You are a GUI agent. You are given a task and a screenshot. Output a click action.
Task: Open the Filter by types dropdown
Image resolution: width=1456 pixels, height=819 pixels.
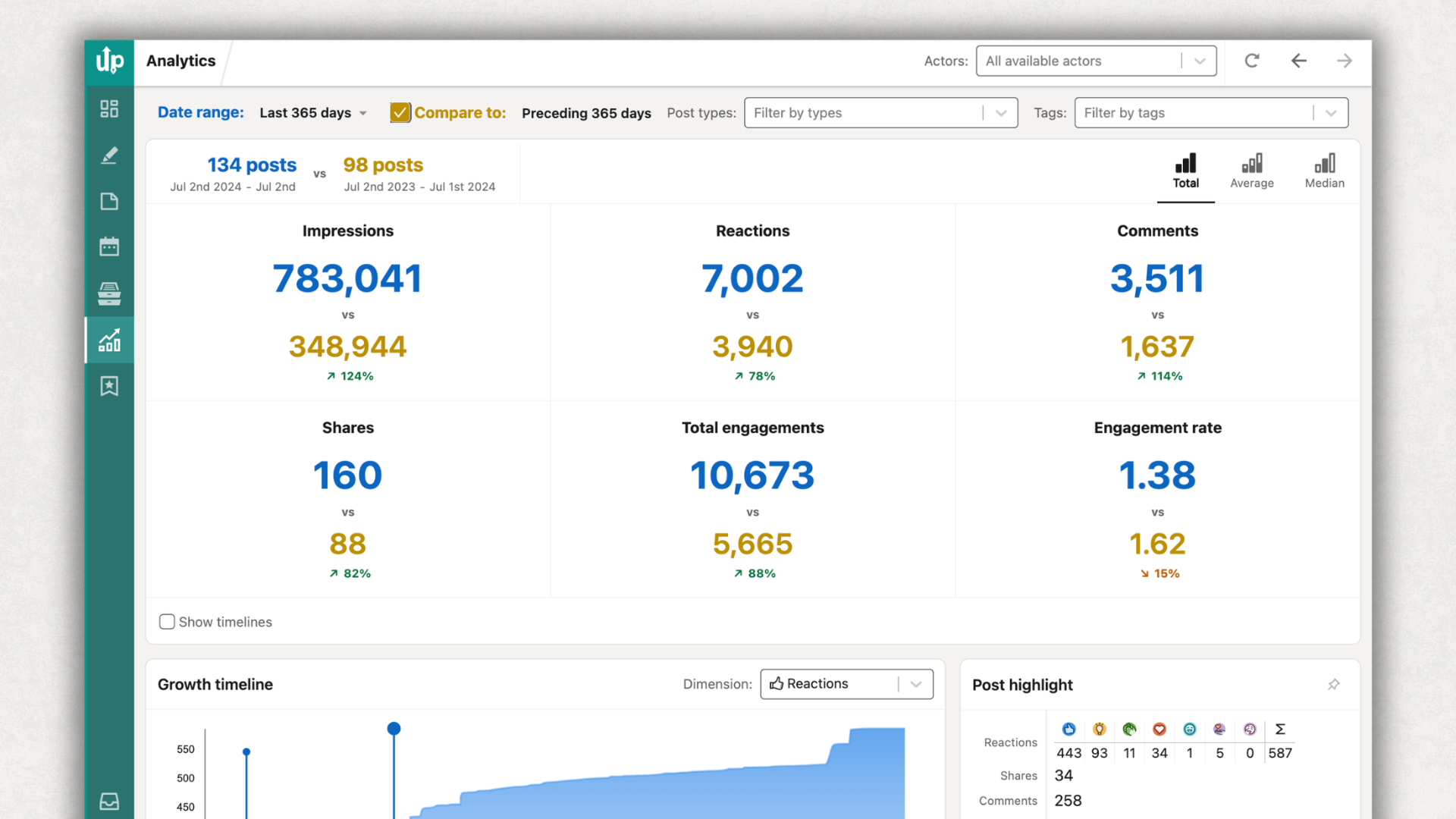coord(880,113)
